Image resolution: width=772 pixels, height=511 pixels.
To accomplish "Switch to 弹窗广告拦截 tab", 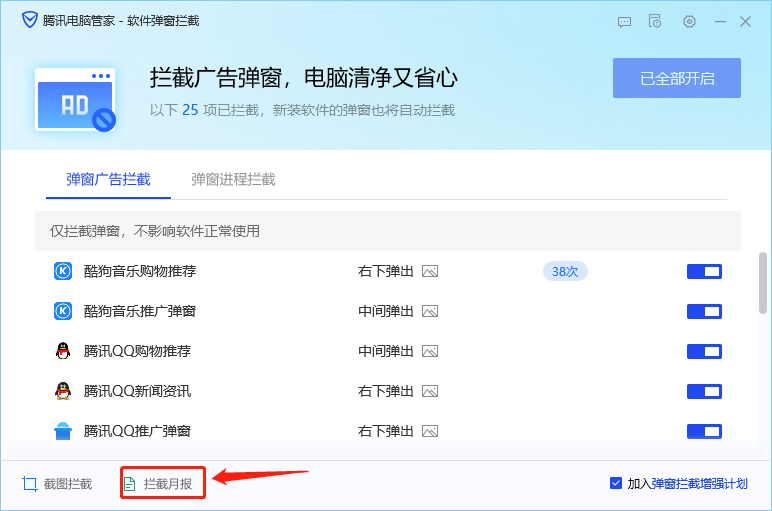I will coord(108,179).
